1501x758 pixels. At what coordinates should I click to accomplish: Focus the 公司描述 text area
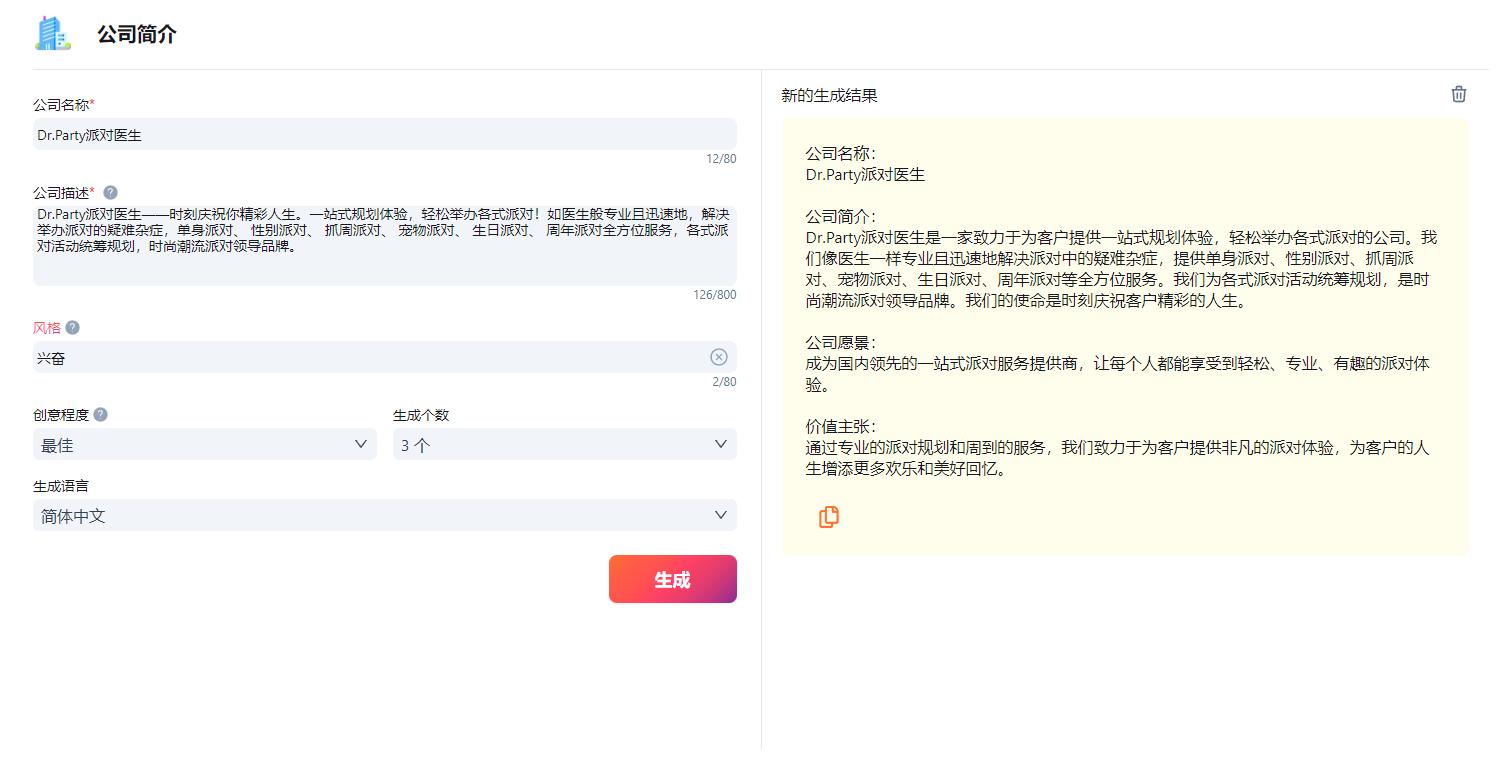coord(385,245)
